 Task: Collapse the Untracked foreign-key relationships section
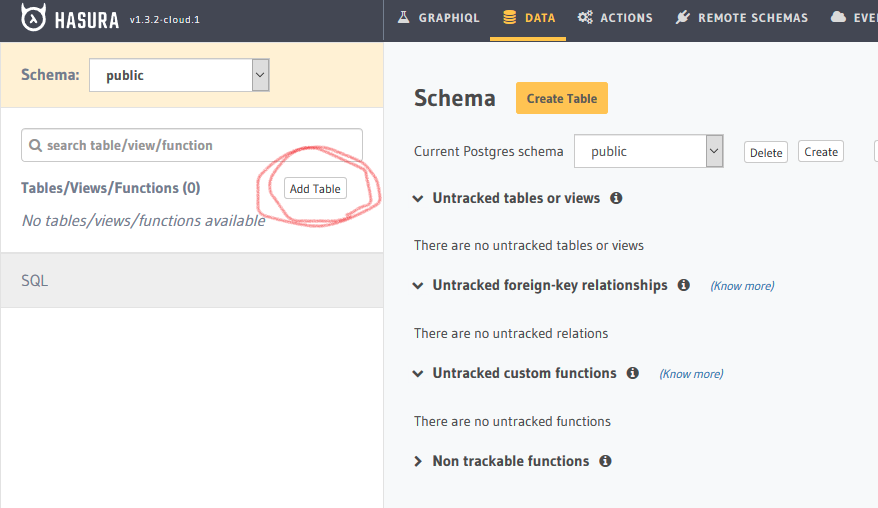click(x=418, y=286)
